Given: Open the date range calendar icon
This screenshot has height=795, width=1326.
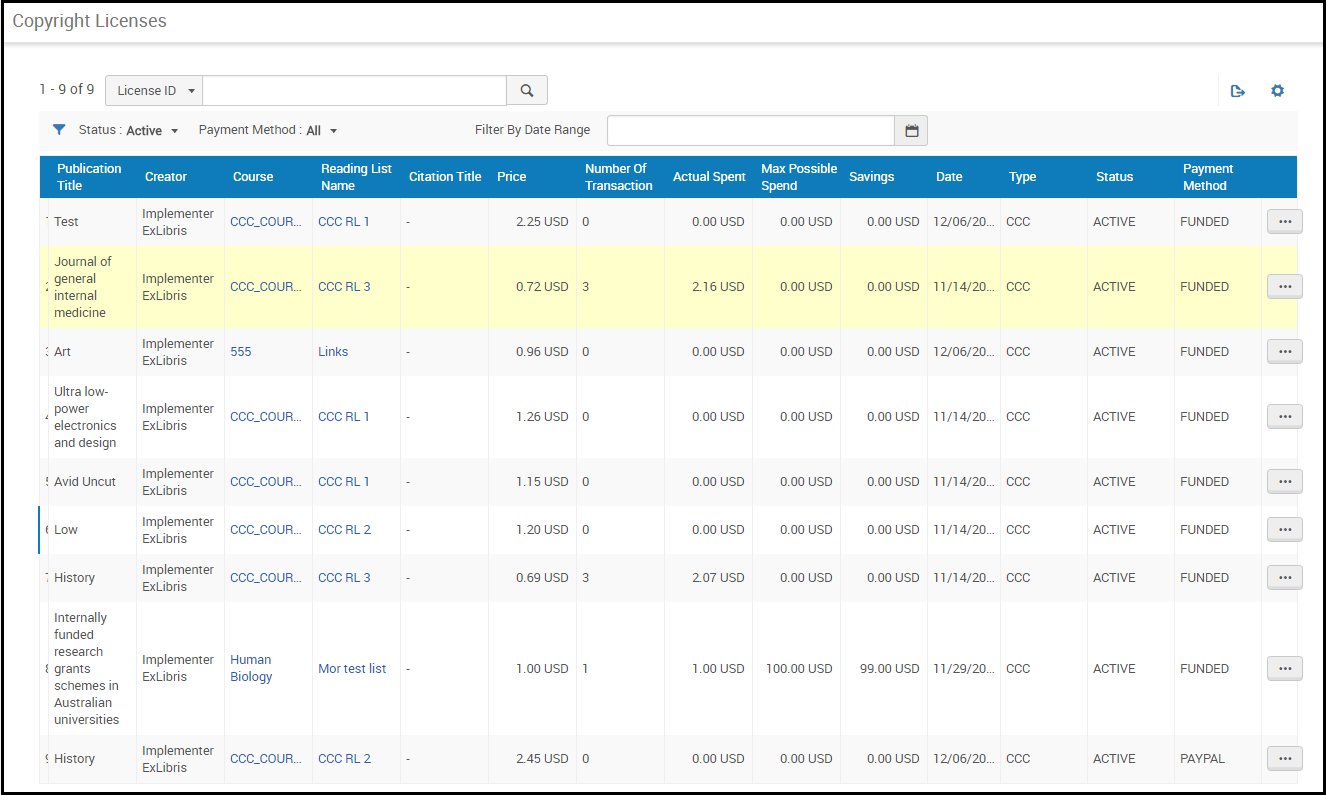Looking at the screenshot, I should pyautogui.click(x=911, y=131).
